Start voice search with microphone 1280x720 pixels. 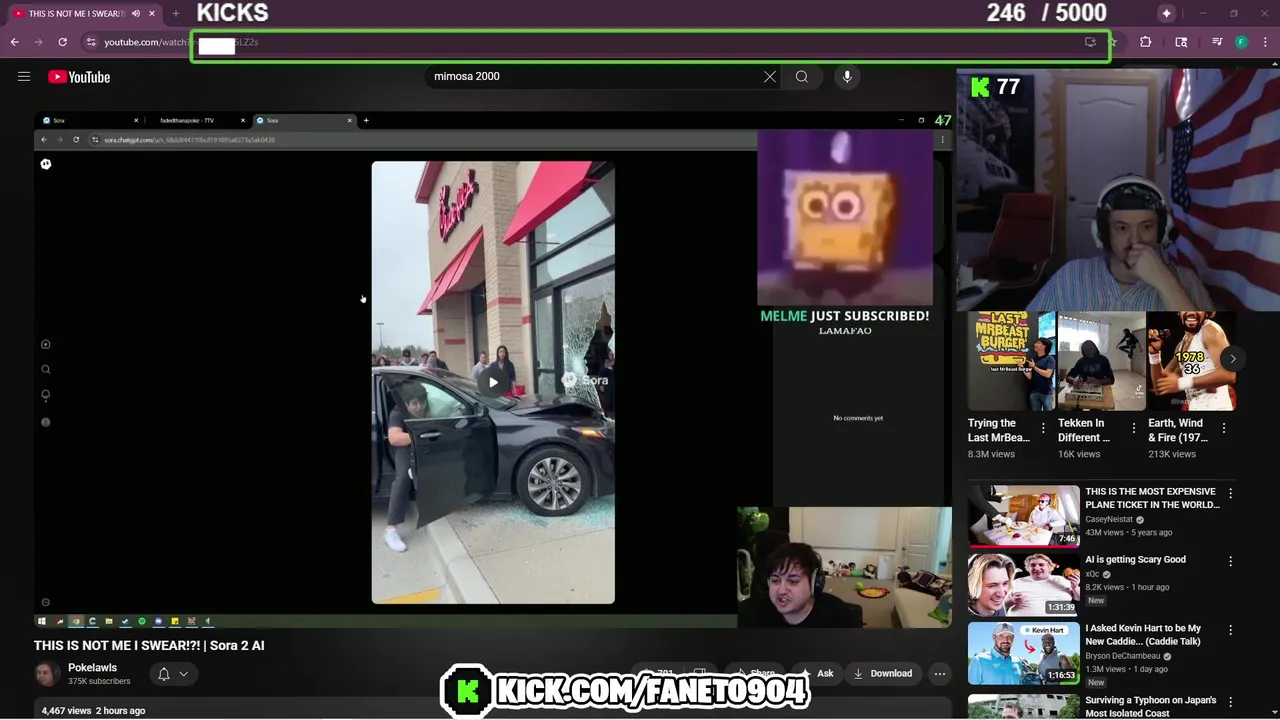point(847,76)
